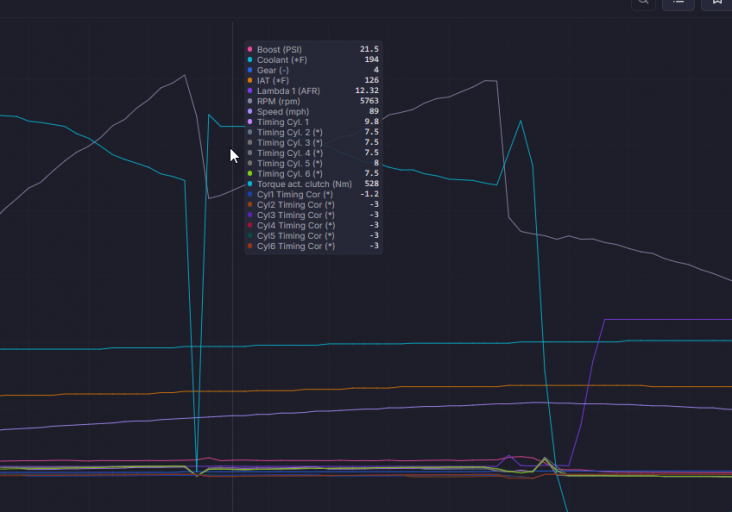
Task: Open the list view icon button
Action: coord(678,2)
